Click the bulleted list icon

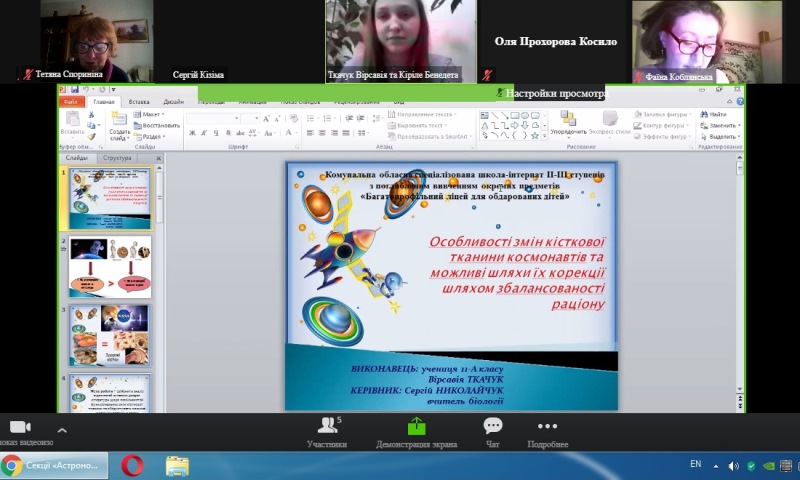311,118
